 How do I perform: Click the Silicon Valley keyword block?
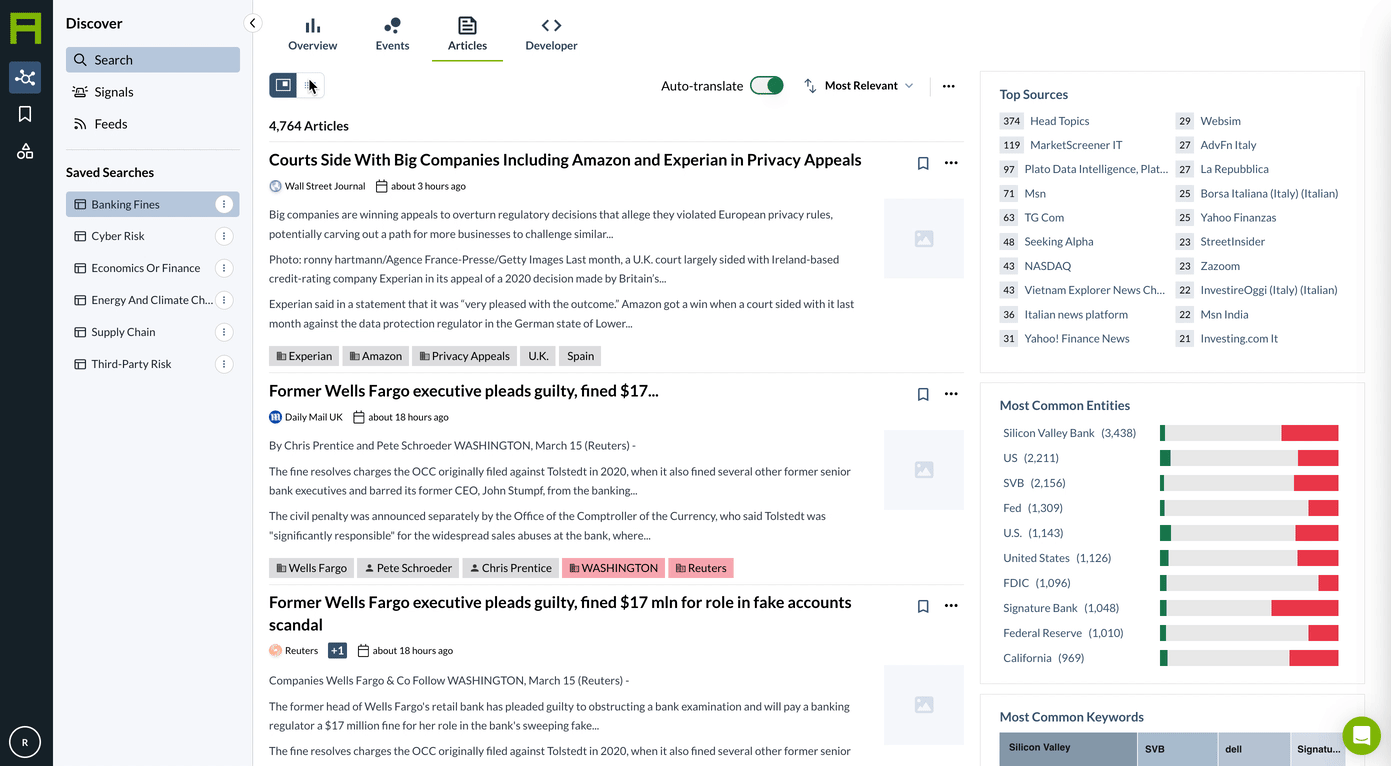[1068, 749]
